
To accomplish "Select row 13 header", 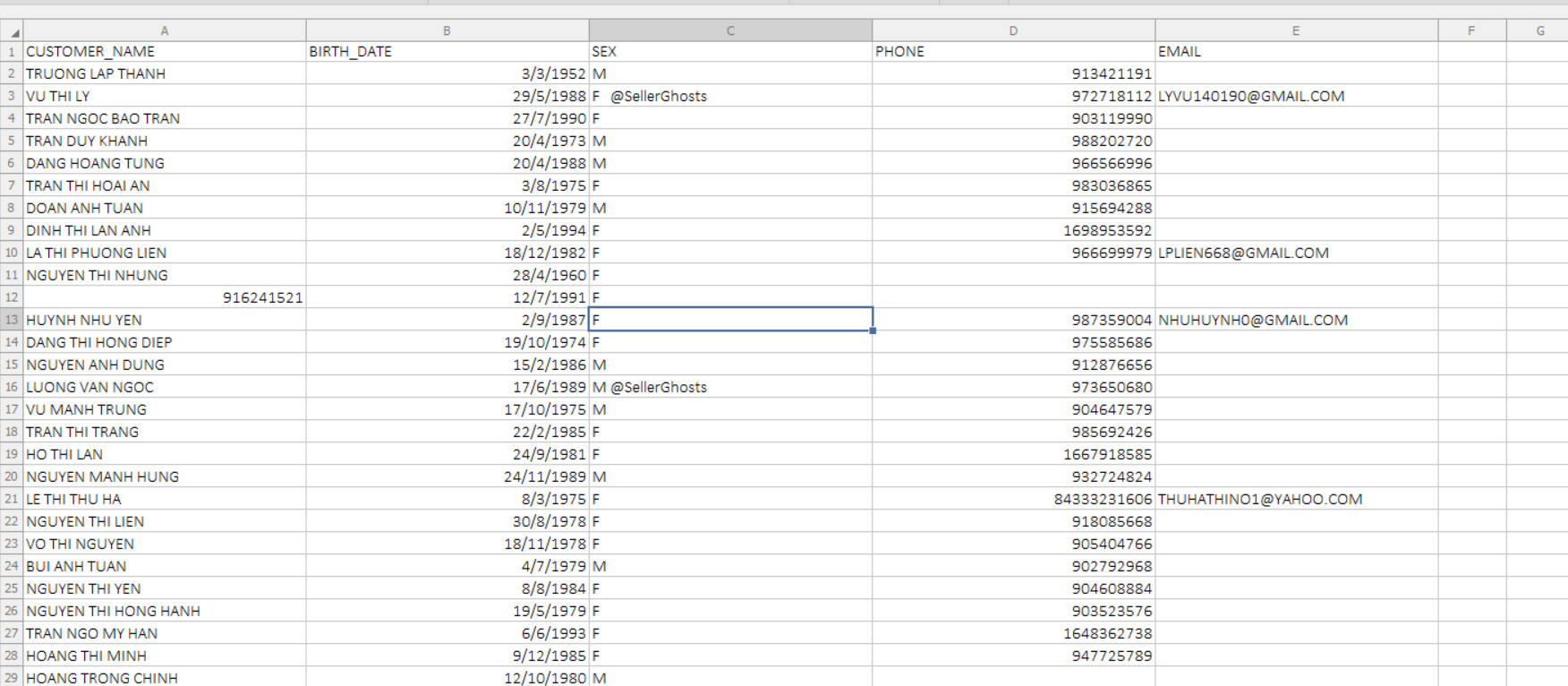I will coord(11,320).
